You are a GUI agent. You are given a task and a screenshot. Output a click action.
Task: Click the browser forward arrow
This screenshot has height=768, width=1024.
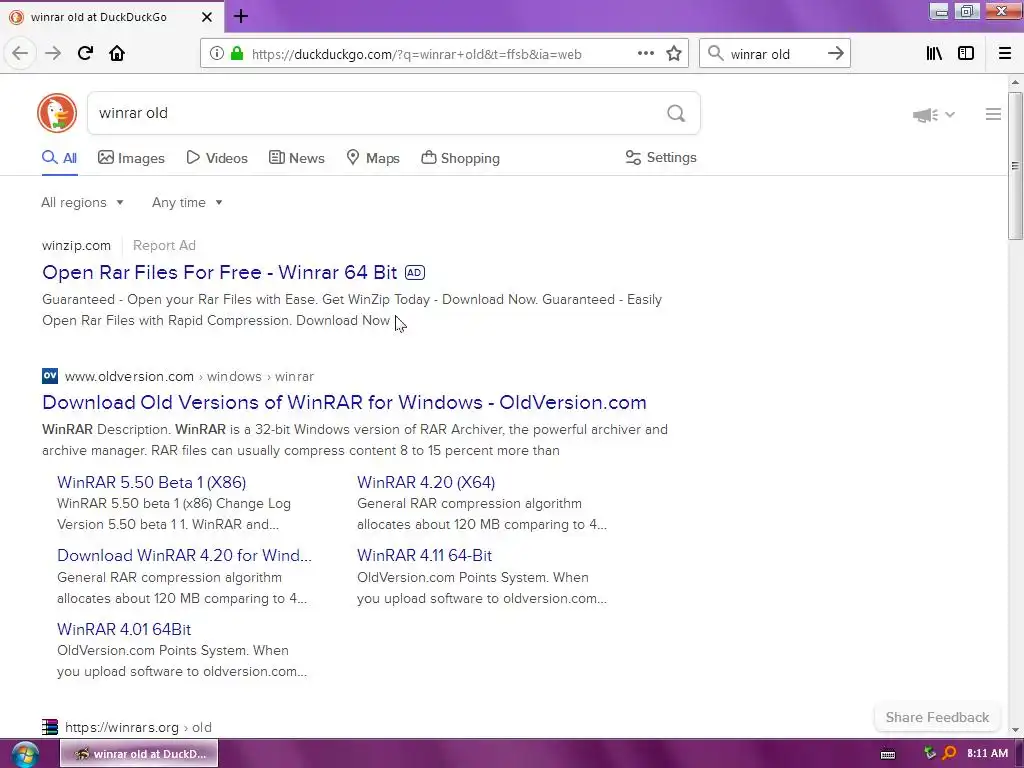point(53,53)
